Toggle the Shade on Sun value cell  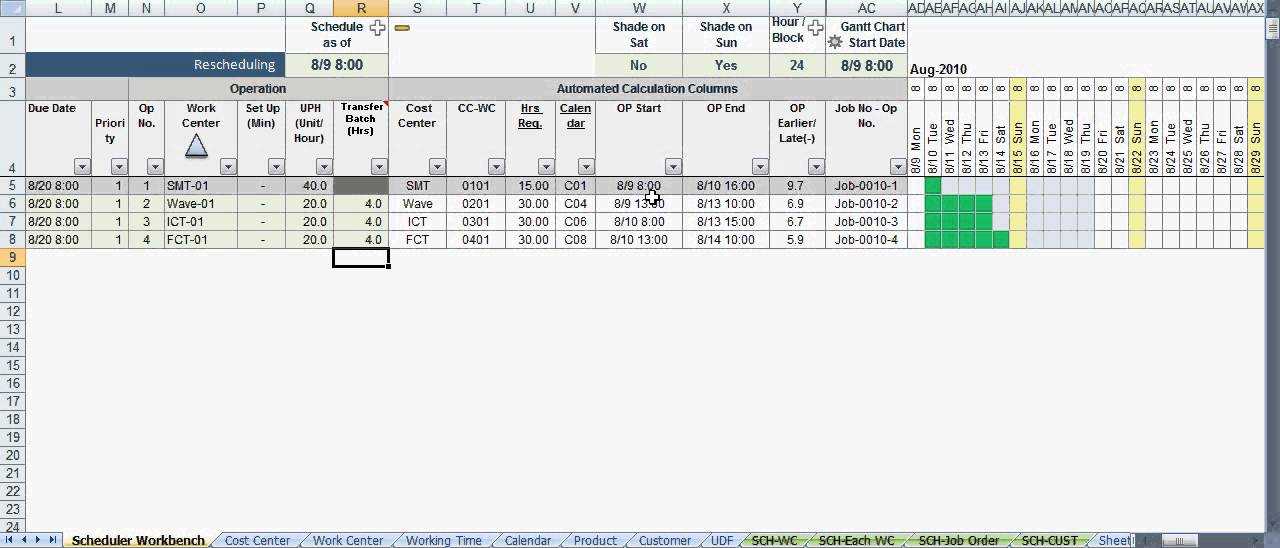pyautogui.click(x=726, y=66)
